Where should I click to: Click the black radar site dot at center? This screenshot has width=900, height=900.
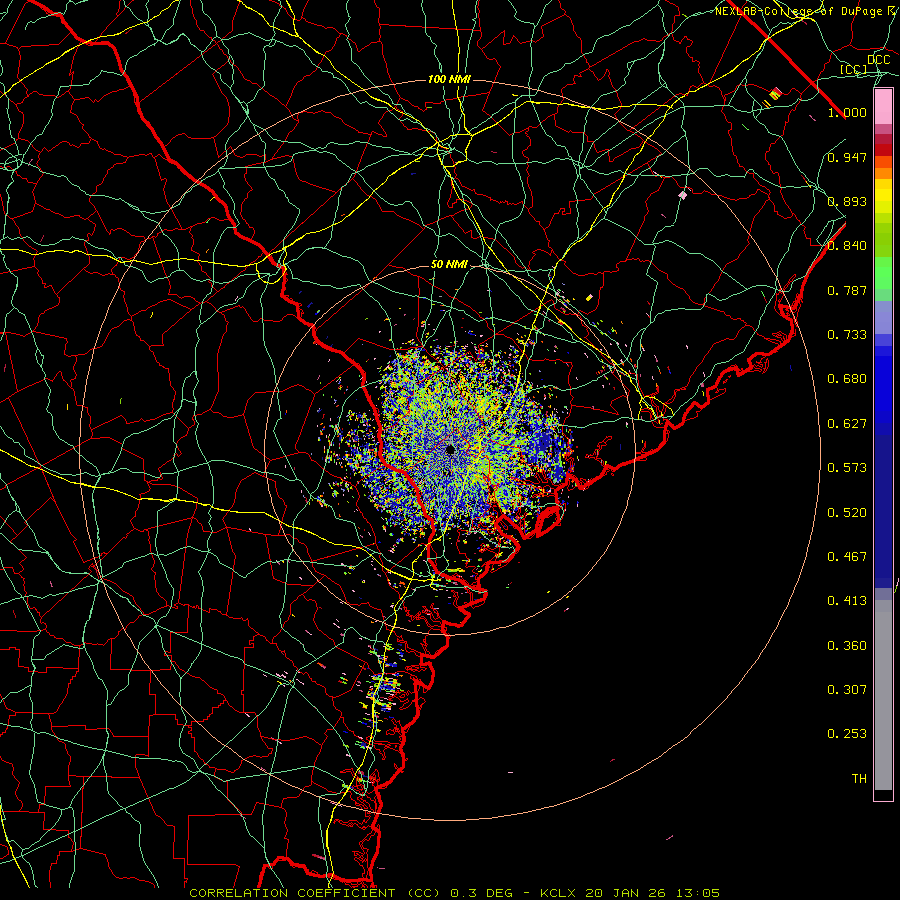coord(450,449)
